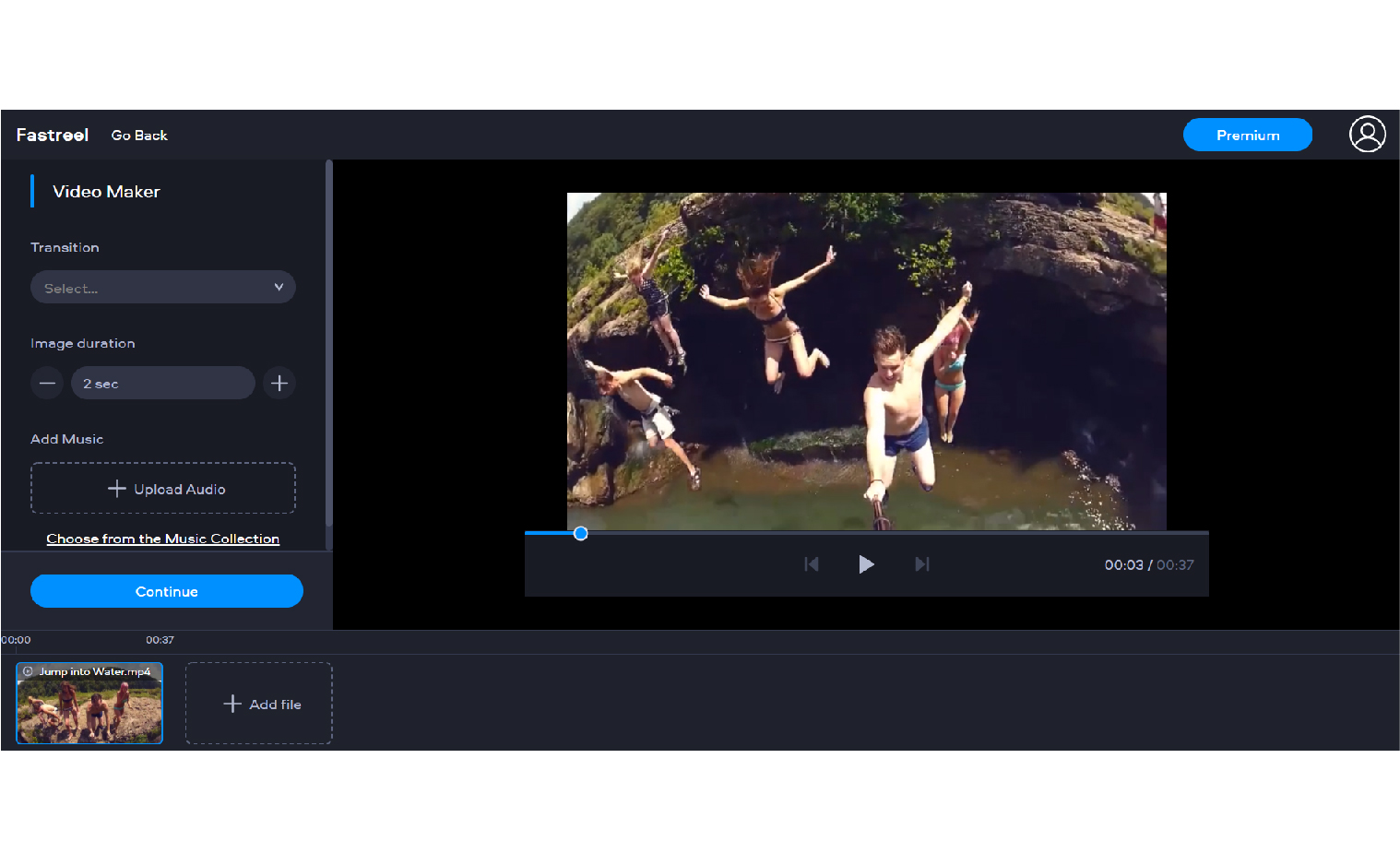Screen dimensions: 1400x865
Task: Click the 2 sec duration field
Action: coord(163,383)
